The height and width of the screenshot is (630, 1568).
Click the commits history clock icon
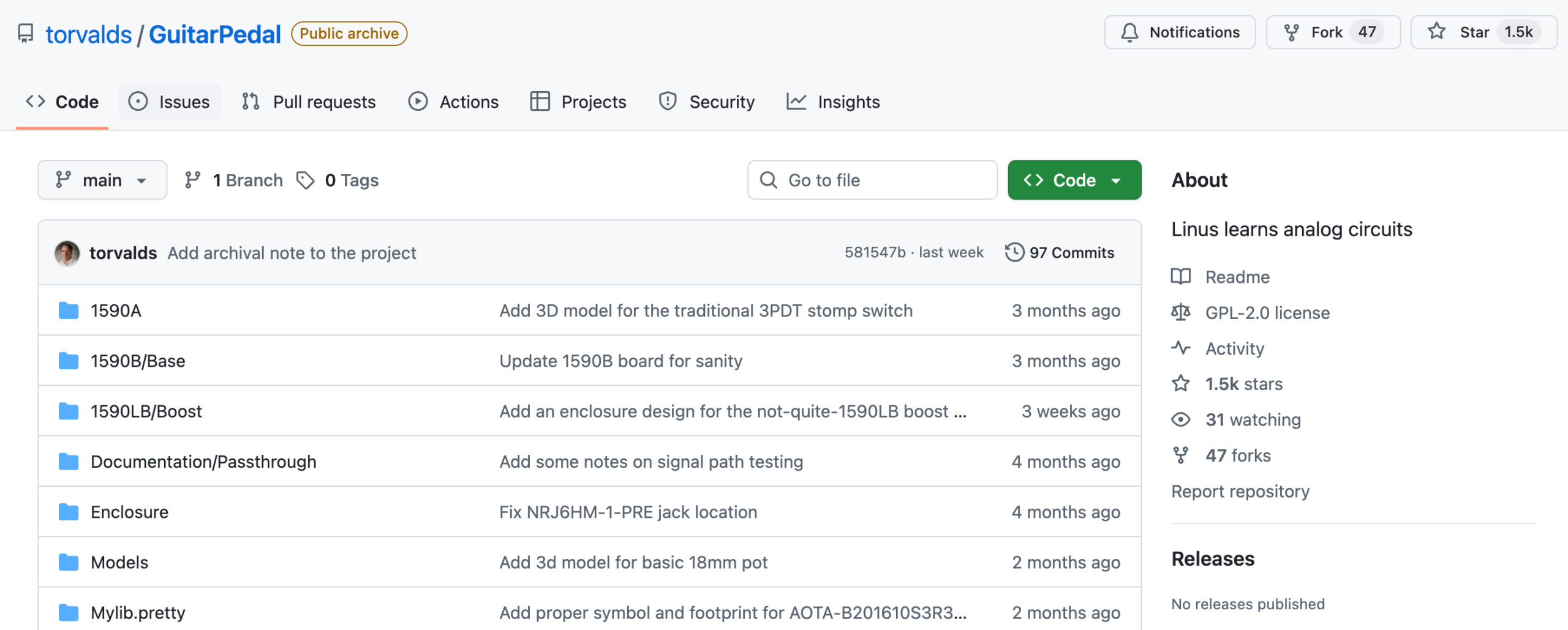[x=1014, y=252]
